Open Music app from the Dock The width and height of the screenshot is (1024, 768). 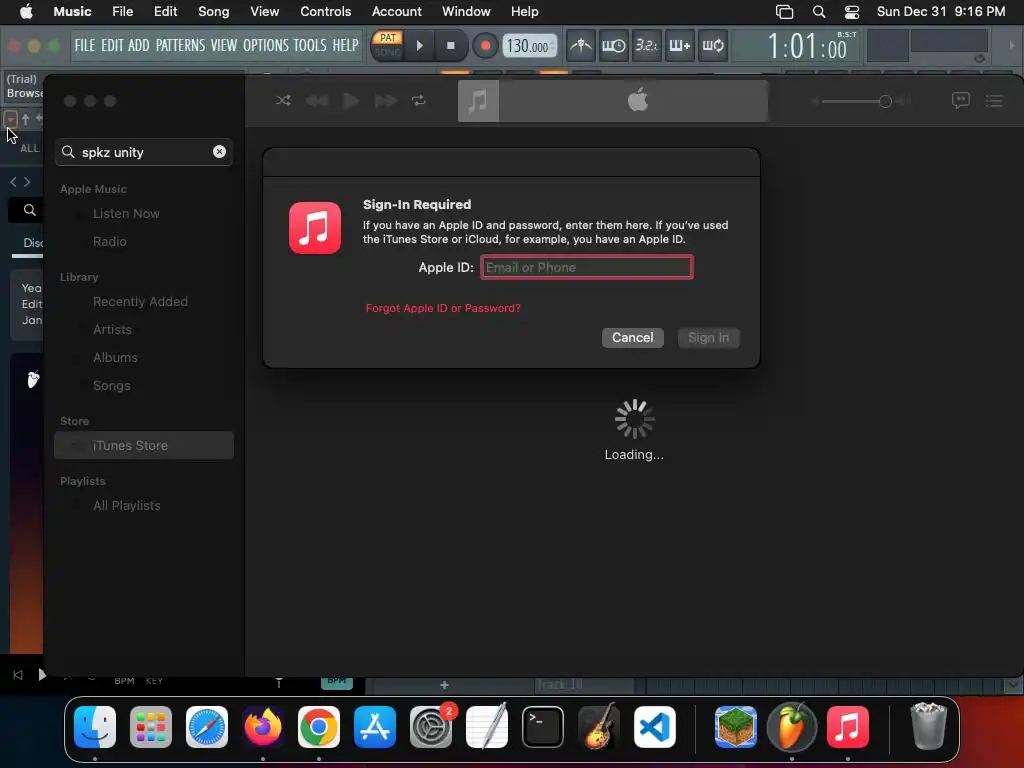pyautogui.click(x=848, y=727)
